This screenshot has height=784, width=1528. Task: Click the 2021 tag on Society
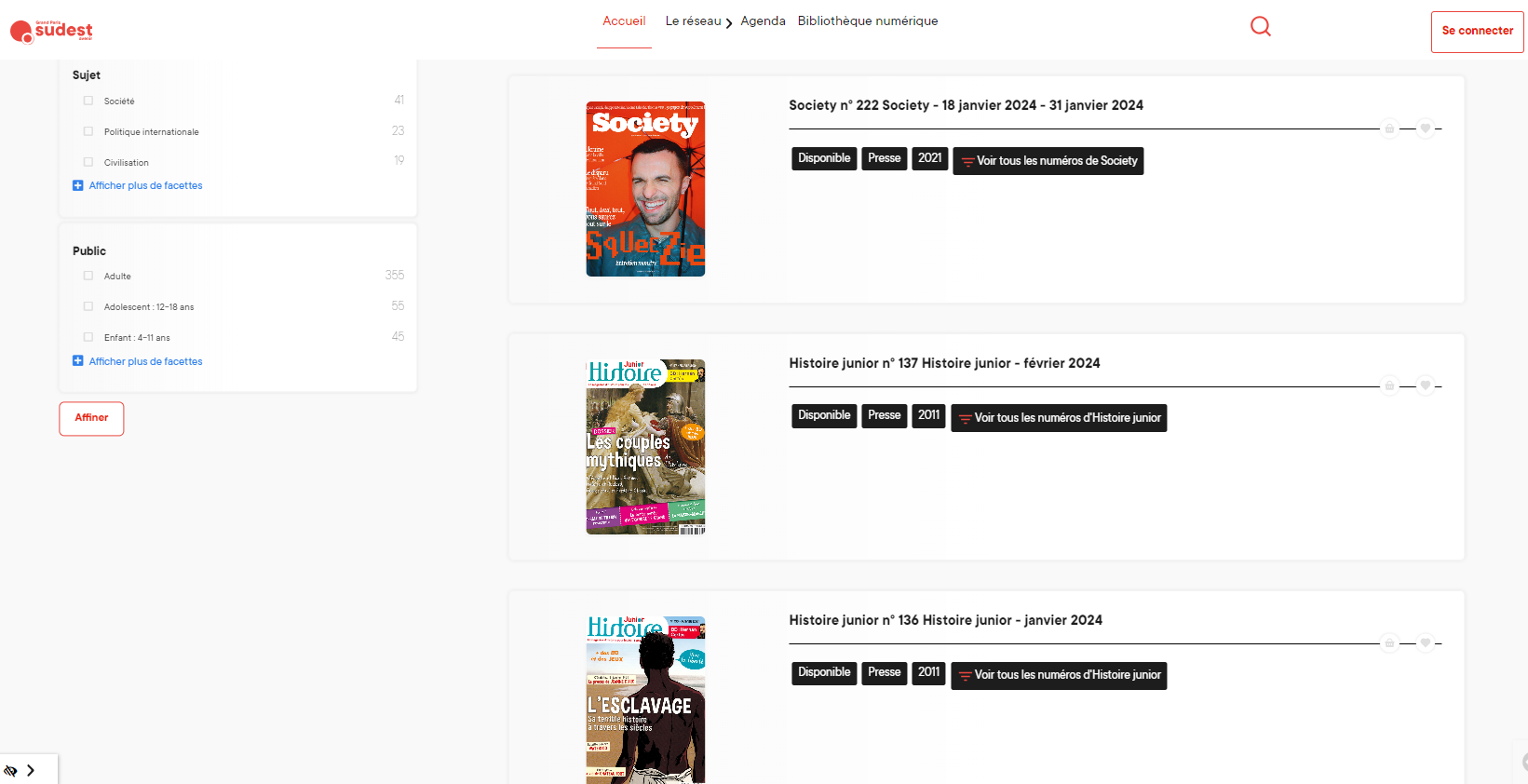coord(929,158)
